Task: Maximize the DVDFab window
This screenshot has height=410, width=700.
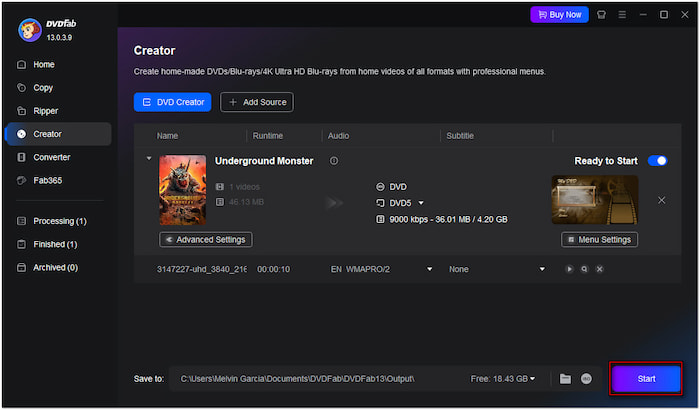Action: (x=664, y=15)
